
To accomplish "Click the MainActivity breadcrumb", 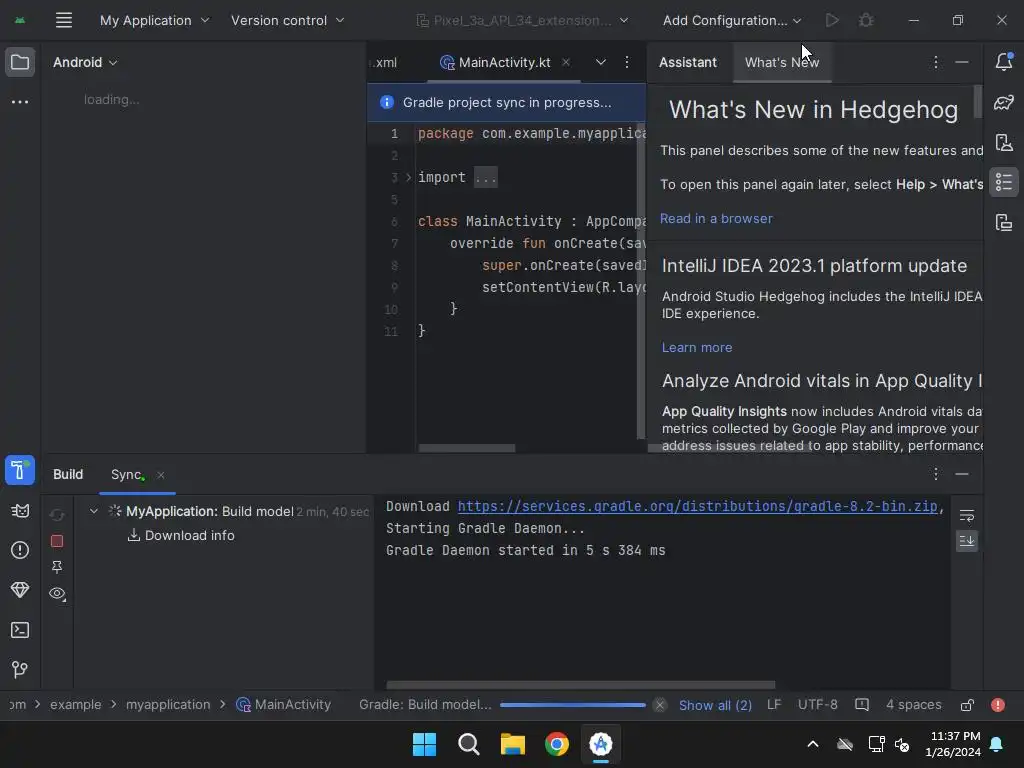I will click(x=283, y=705).
